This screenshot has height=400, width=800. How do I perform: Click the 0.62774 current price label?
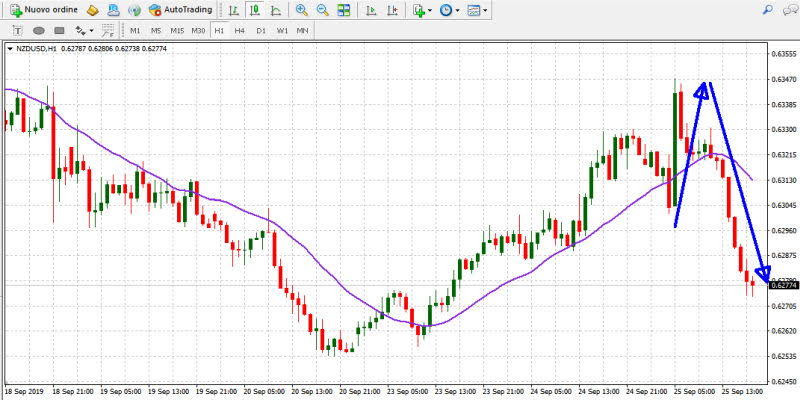click(782, 286)
